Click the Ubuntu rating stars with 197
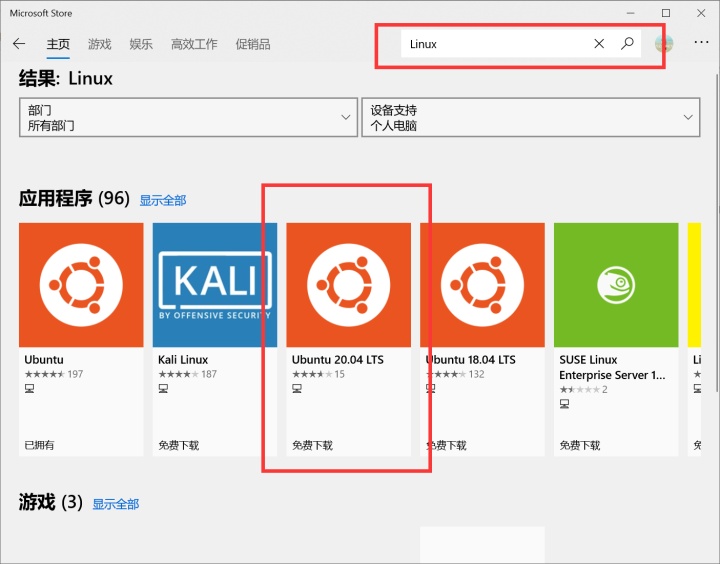The width and height of the screenshot is (720, 564). 54,374
